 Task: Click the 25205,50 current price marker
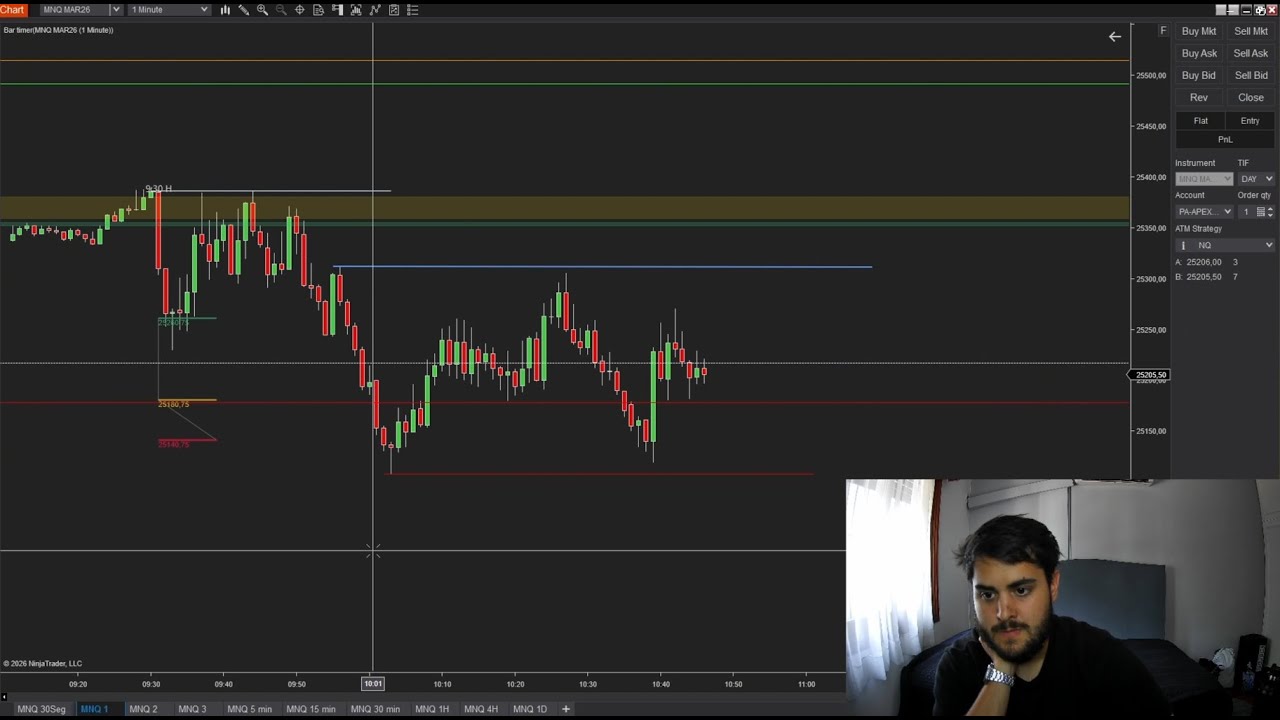click(x=1150, y=375)
